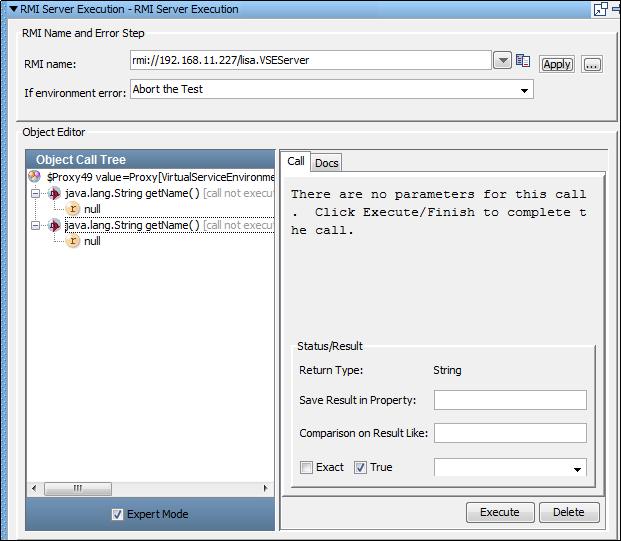Click the String return type value
Viewport: 621px width, 541px height.
click(x=447, y=370)
